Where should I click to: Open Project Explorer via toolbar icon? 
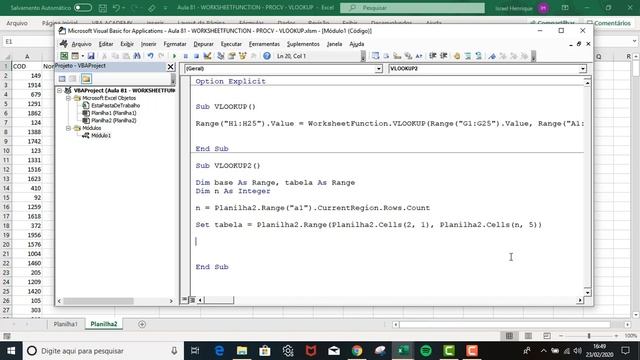coord(220,56)
